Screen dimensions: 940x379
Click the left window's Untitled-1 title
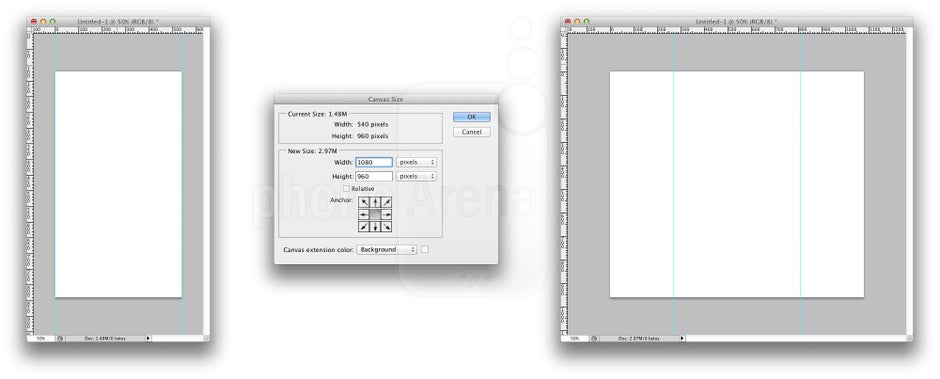[x=118, y=22]
